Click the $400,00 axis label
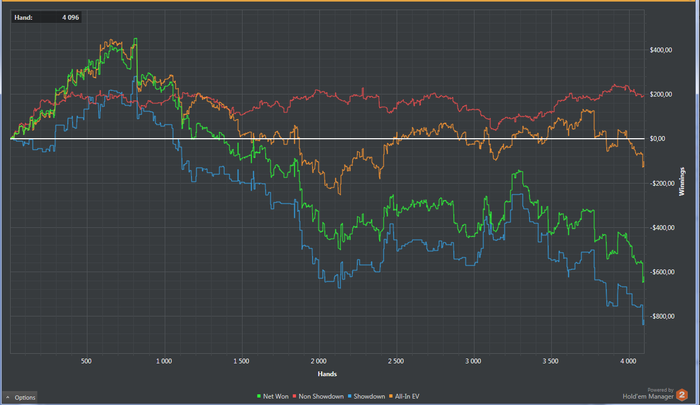The height and width of the screenshot is (405, 700). point(661,50)
